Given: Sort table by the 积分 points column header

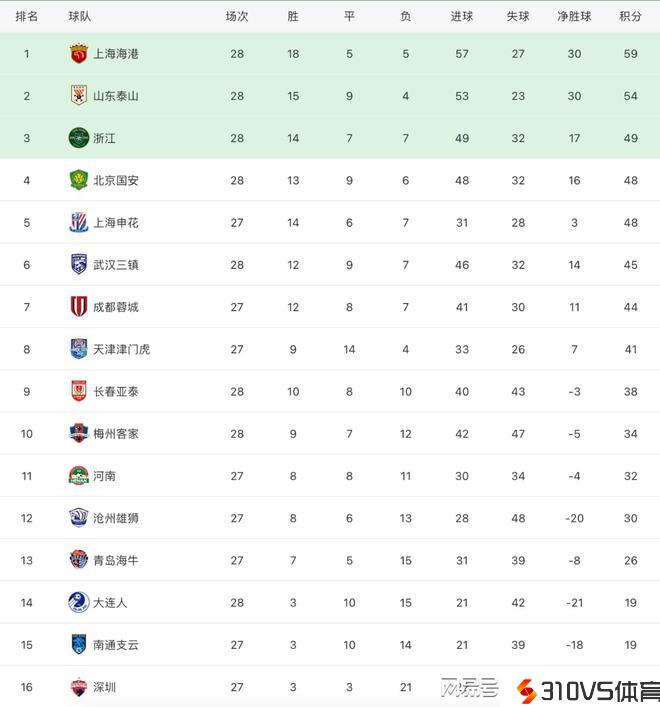Looking at the screenshot, I should coord(630,16).
